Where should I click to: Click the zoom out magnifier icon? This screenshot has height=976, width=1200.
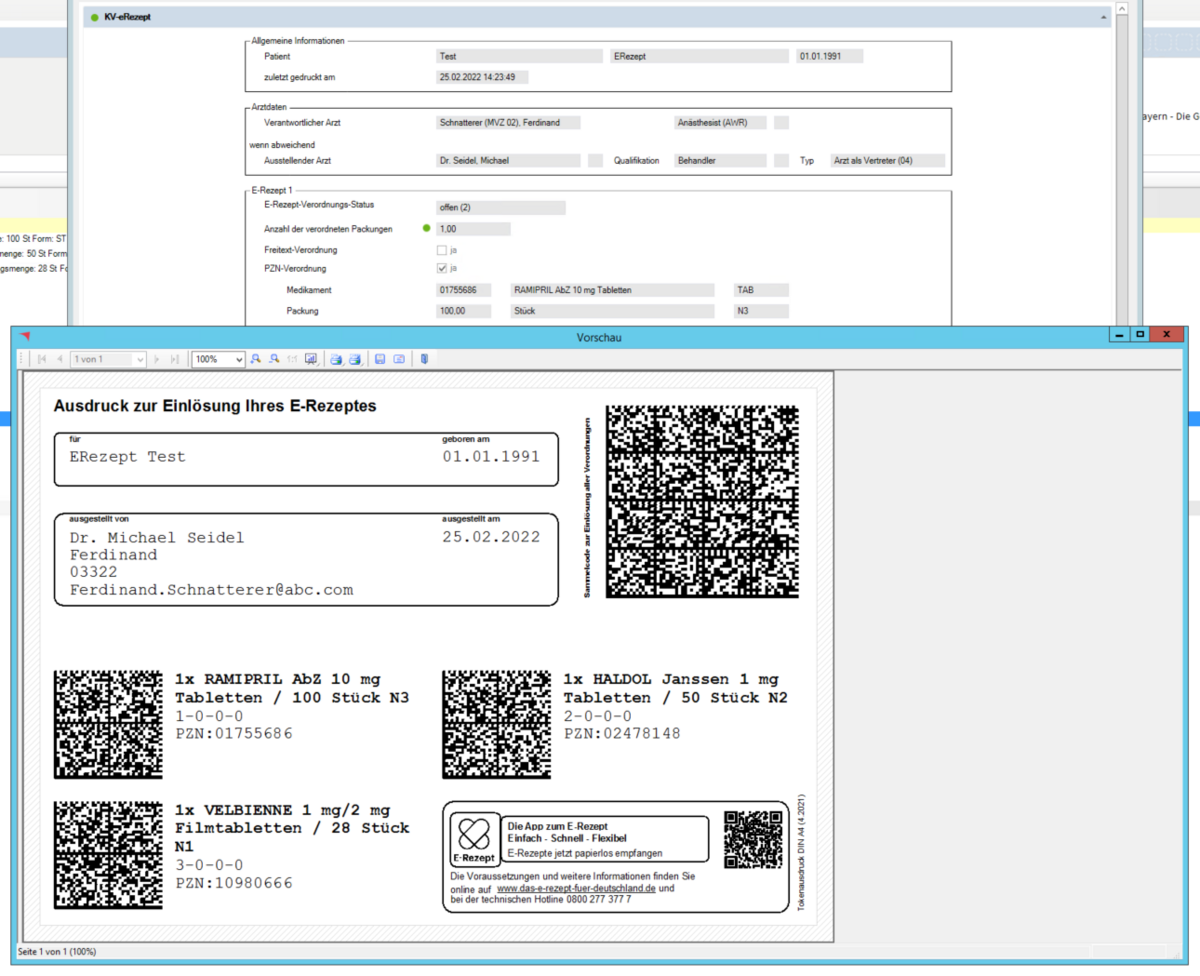pyautogui.click(x=274, y=359)
